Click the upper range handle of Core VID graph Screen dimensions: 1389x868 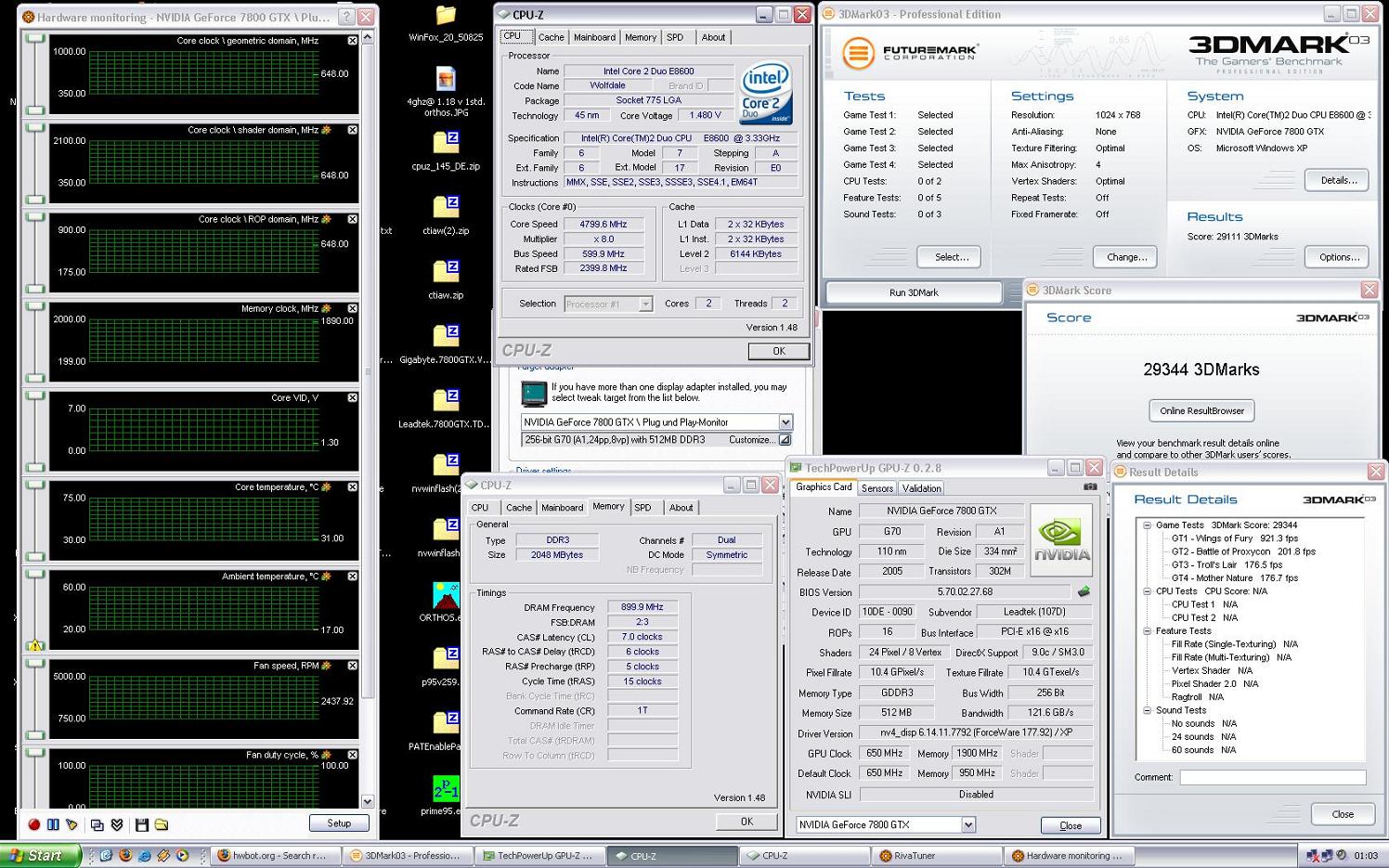35,396
